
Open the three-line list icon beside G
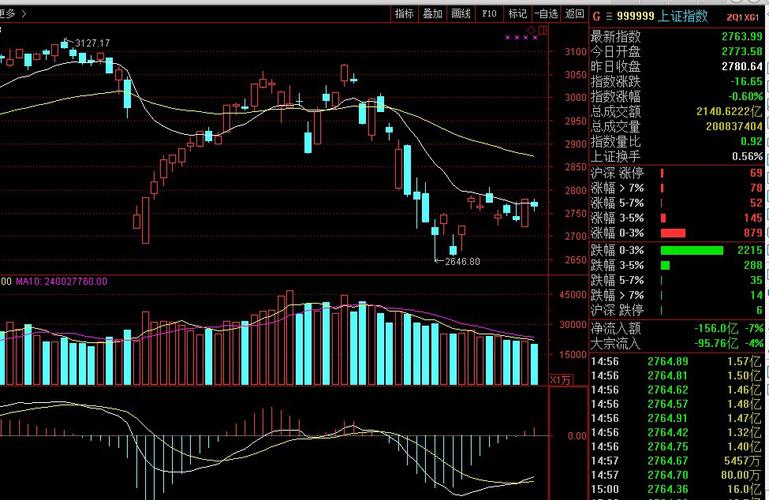coord(609,17)
